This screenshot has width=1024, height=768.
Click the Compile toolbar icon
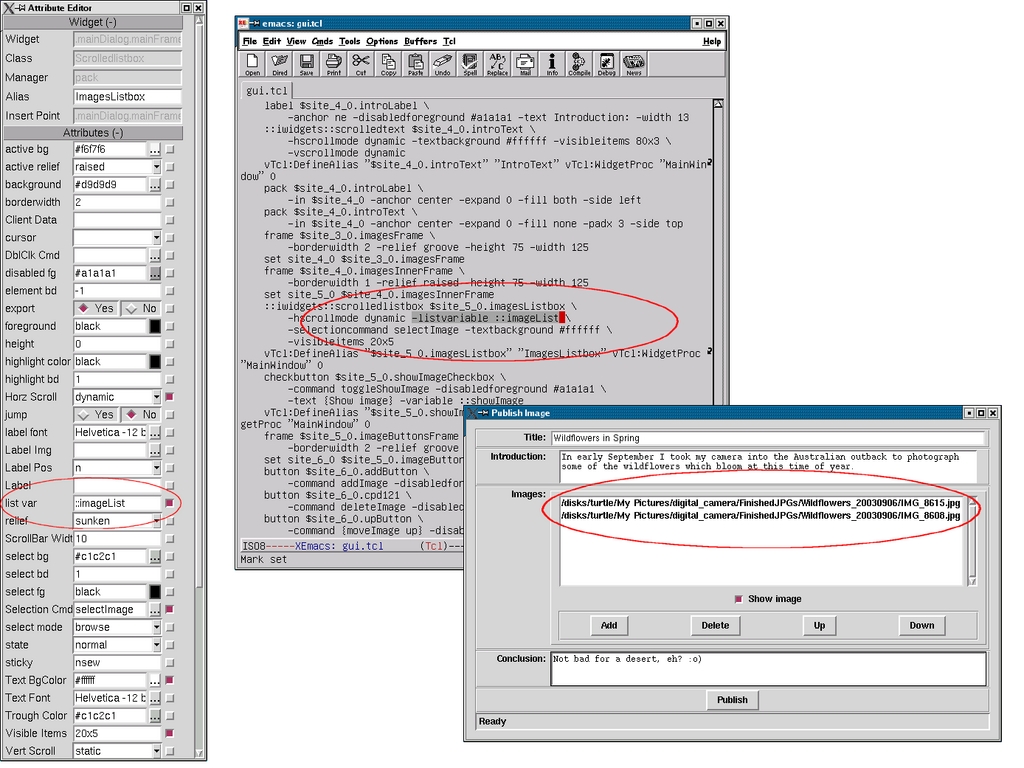pos(579,64)
